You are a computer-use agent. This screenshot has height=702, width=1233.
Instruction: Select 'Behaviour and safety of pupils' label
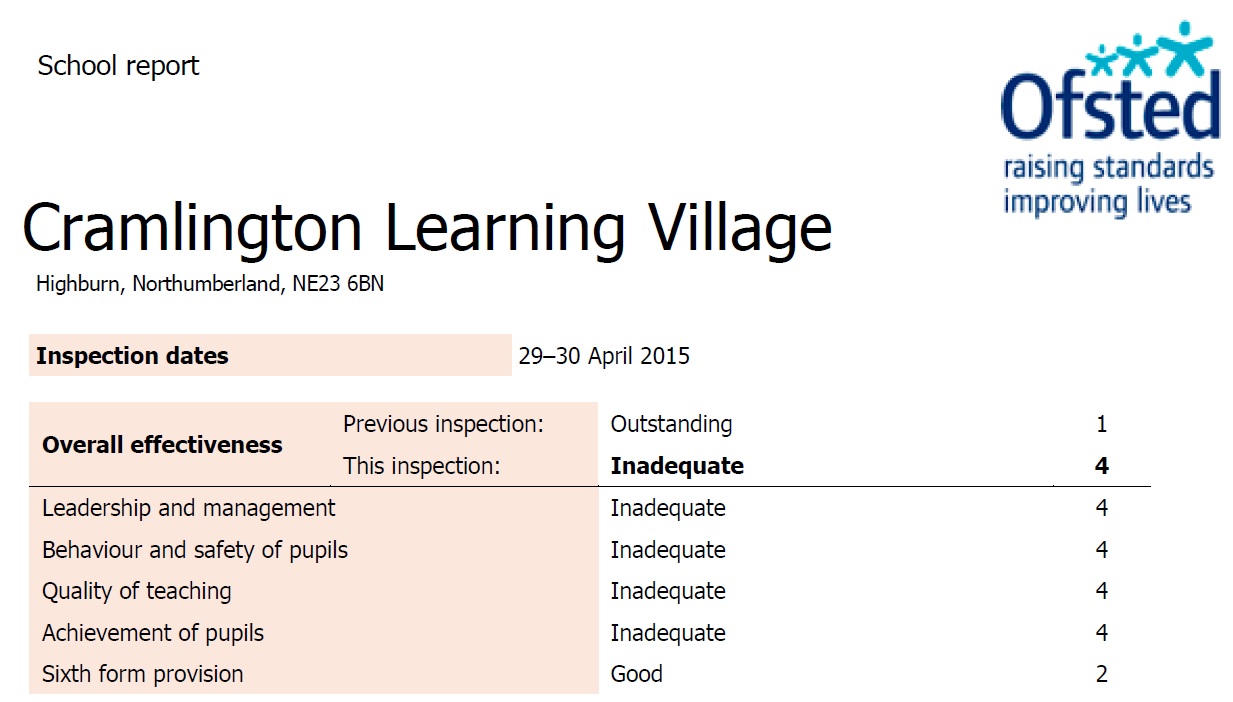[195, 550]
